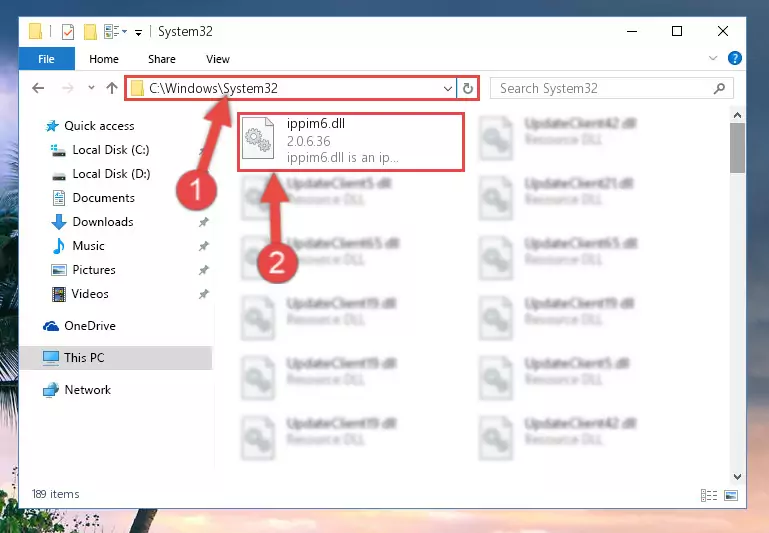The width and height of the screenshot is (769, 533).
Task: Select Quick access in navigation pane
Action: [x=99, y=126]
